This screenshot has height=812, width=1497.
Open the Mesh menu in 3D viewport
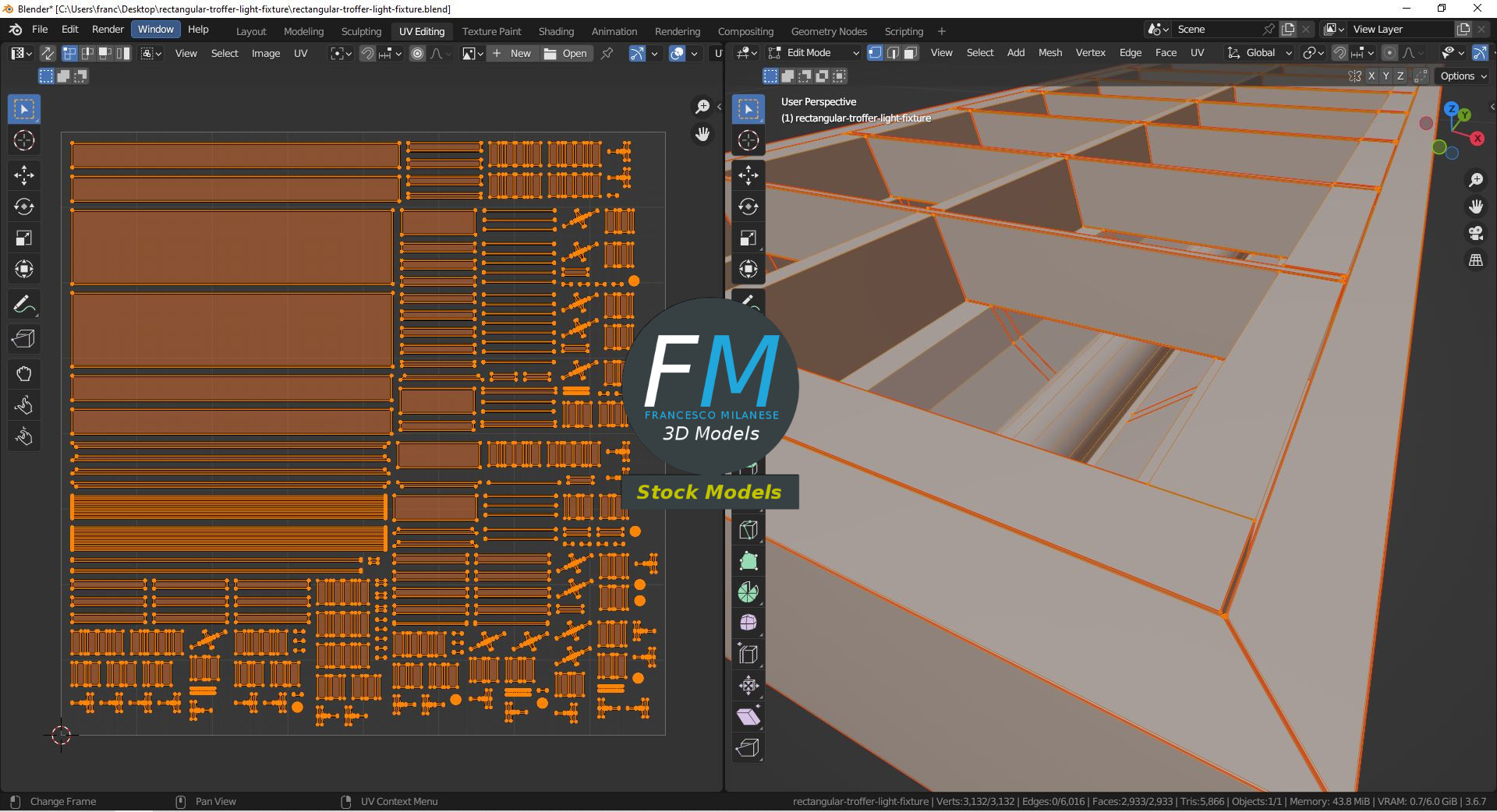(x=1050, y=53)
